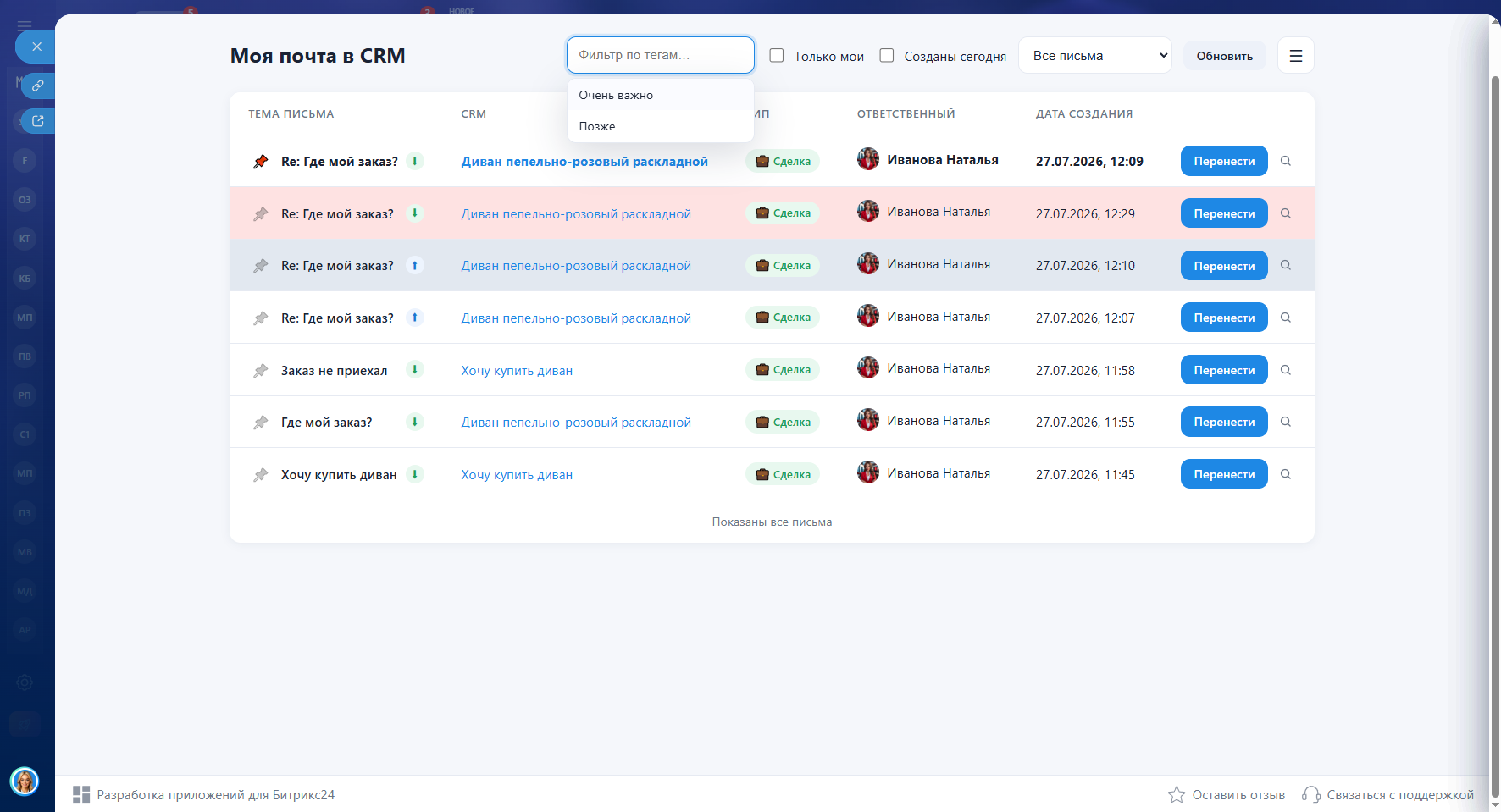
Task: Unpin the first pinned email
Action: pyautogui.click(x=260, y=162)
